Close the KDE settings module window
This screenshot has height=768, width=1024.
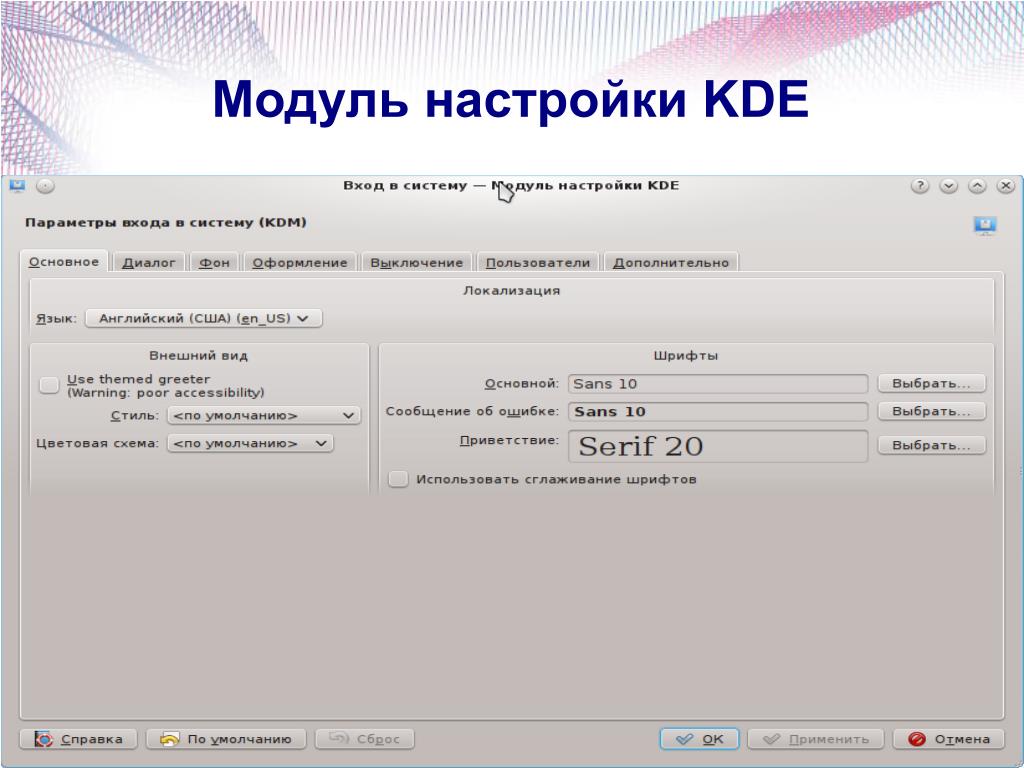(1006, 186)
